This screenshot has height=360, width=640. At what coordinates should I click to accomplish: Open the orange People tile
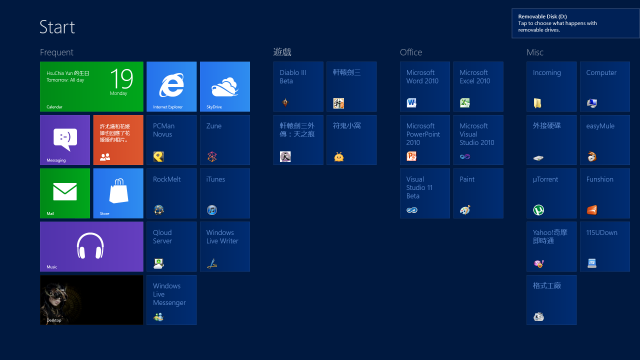[x=118, y=140]
